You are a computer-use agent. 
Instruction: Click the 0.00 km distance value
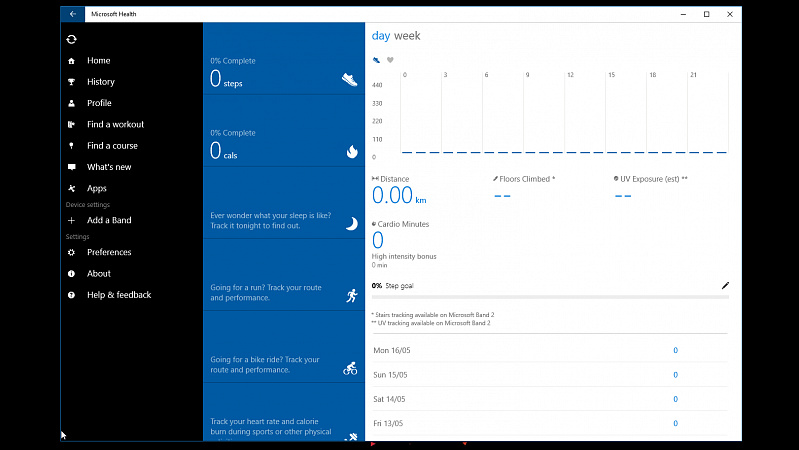click(399, 195)
